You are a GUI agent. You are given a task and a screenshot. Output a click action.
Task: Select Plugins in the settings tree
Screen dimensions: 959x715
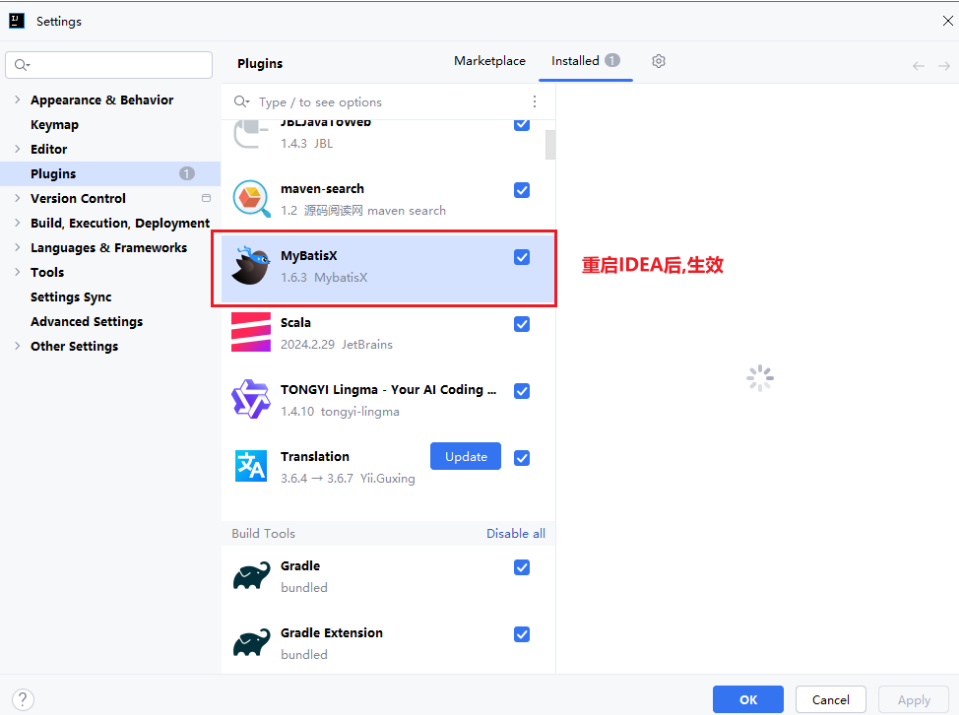110,174
